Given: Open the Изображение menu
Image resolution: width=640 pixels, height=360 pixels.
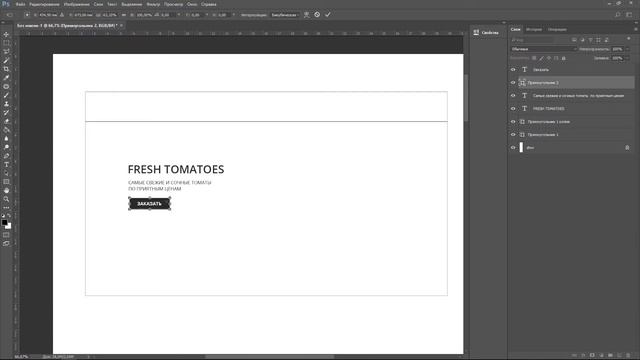Looking at the screenshot, I should 76,4.
